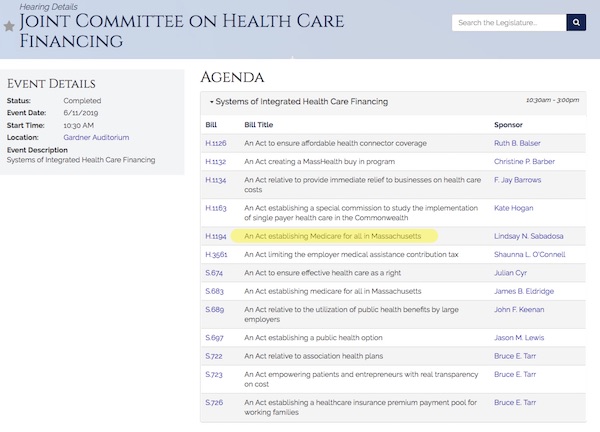Click title 'An Act relative to association health plans'
Screen dimensions: 600x432
coord(313,356)
